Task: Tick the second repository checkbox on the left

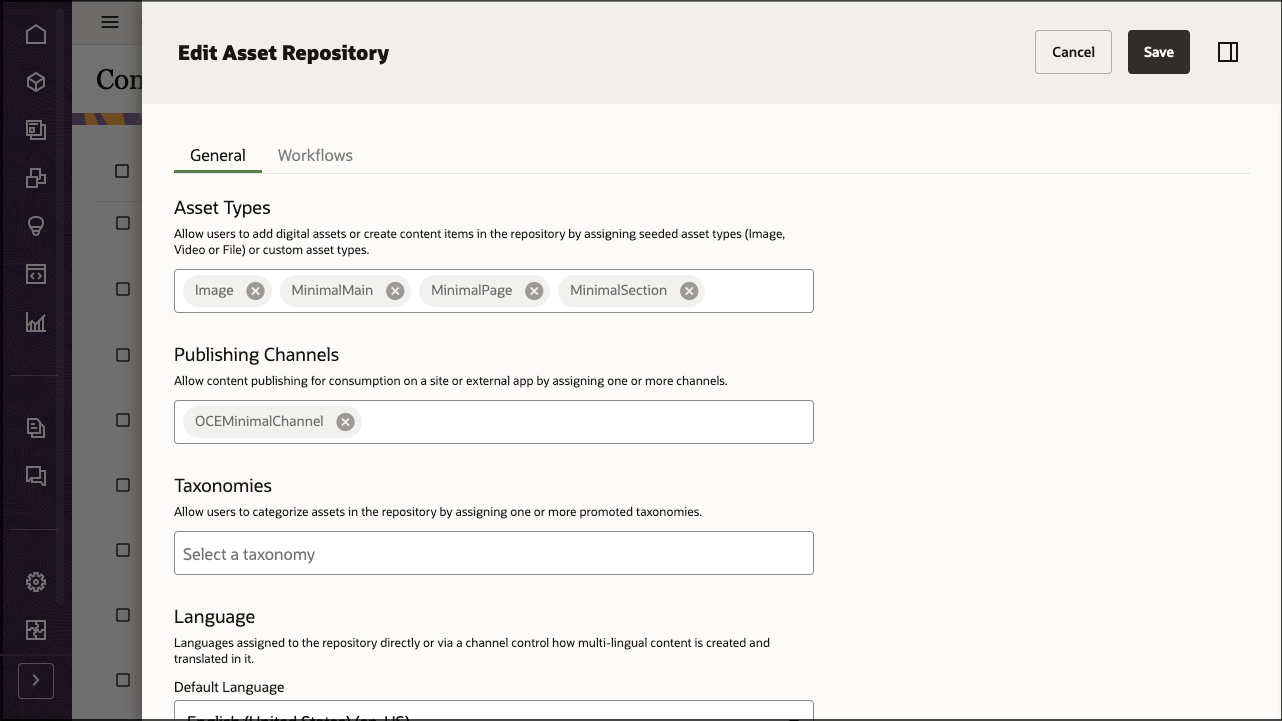Action: 123,223
